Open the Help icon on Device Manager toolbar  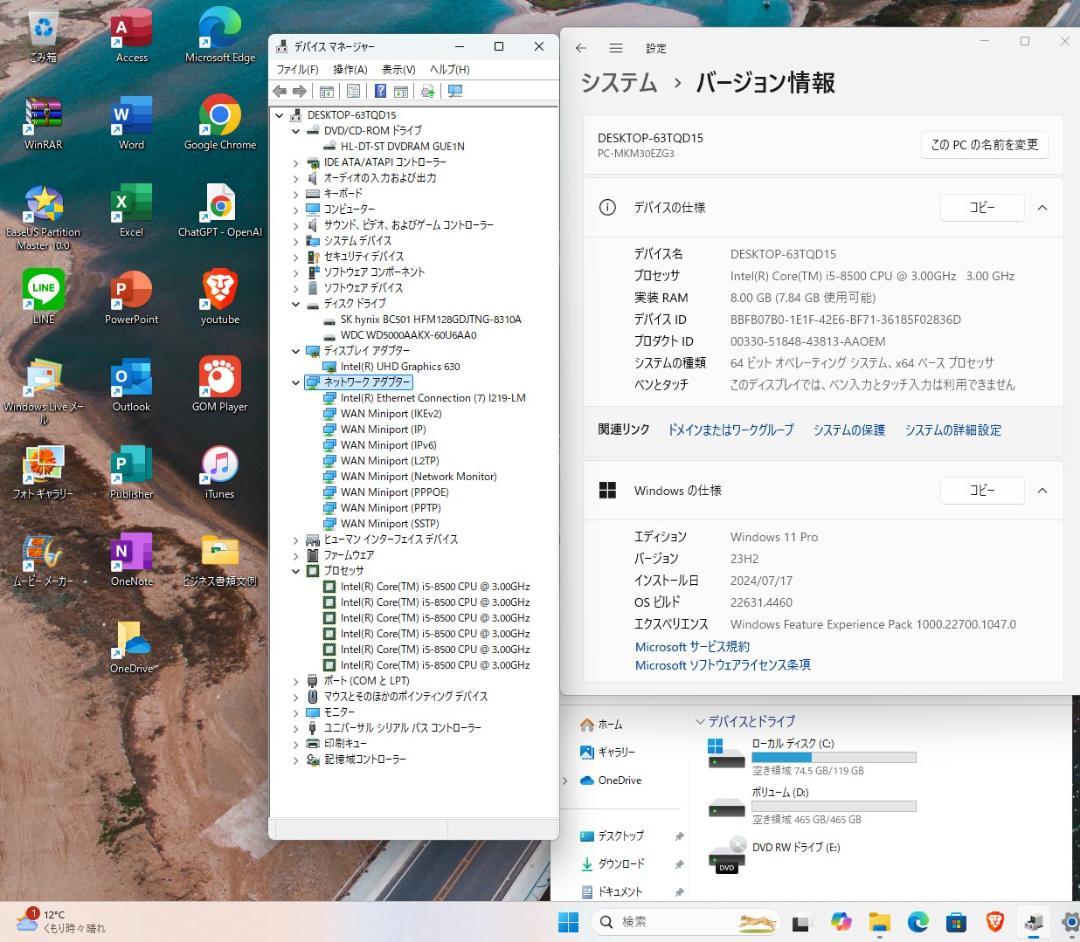pos(381,91)
